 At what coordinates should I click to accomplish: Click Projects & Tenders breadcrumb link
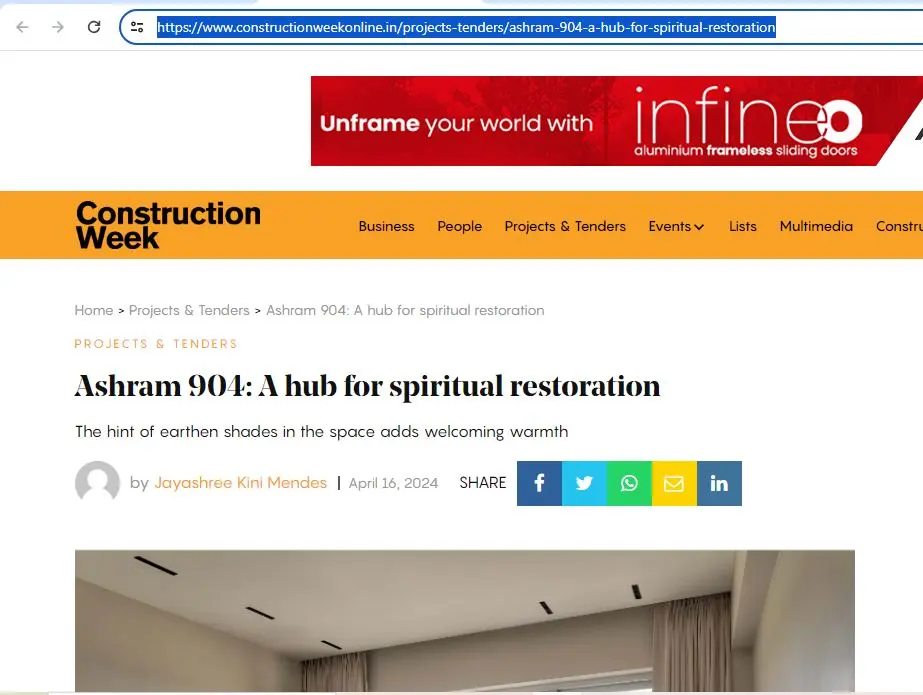click(189, 310)
